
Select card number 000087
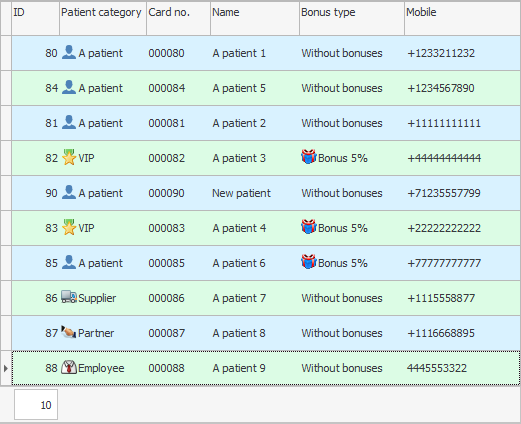pyautogui.click(x=166, y=333)
